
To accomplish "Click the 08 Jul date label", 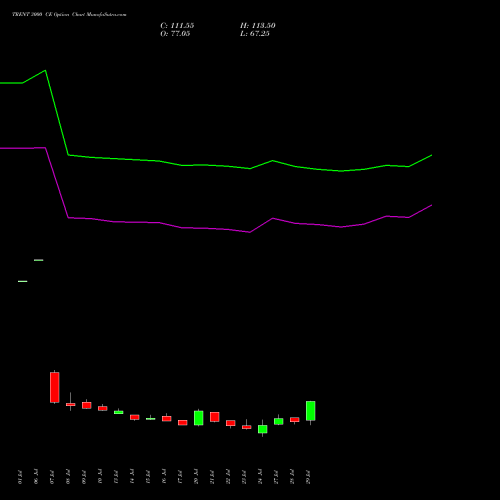I will pyautogui.click(x=68, y=477).
